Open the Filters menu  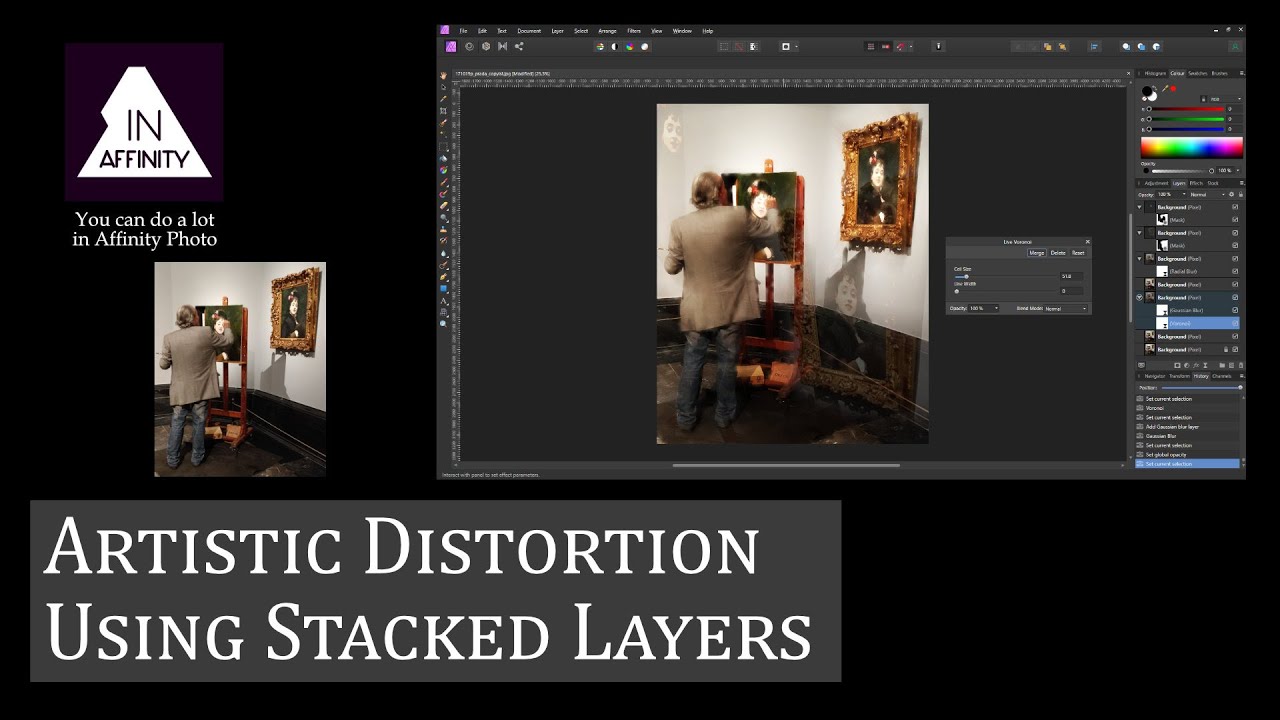pyautogui.click(x=634, y=31)
